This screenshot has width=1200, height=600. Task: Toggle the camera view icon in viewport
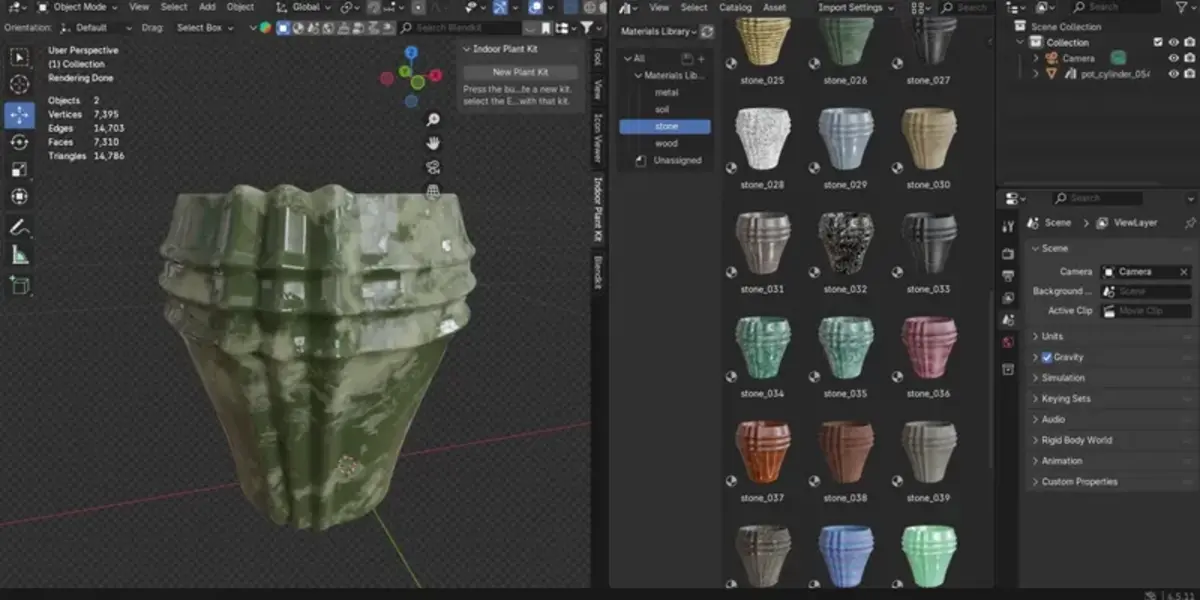coord(434,167)
